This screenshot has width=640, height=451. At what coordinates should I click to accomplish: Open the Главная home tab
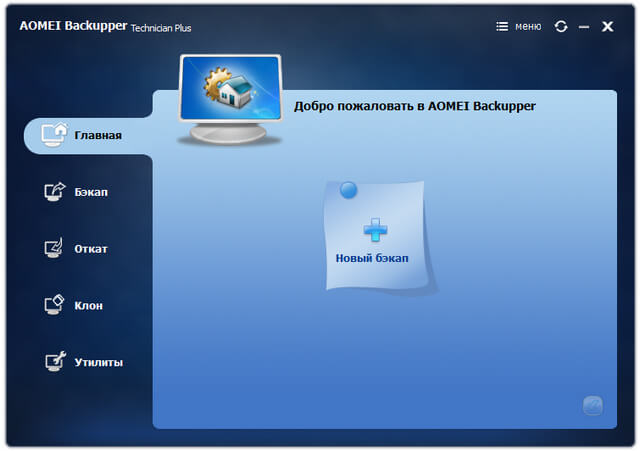(88, 136)
